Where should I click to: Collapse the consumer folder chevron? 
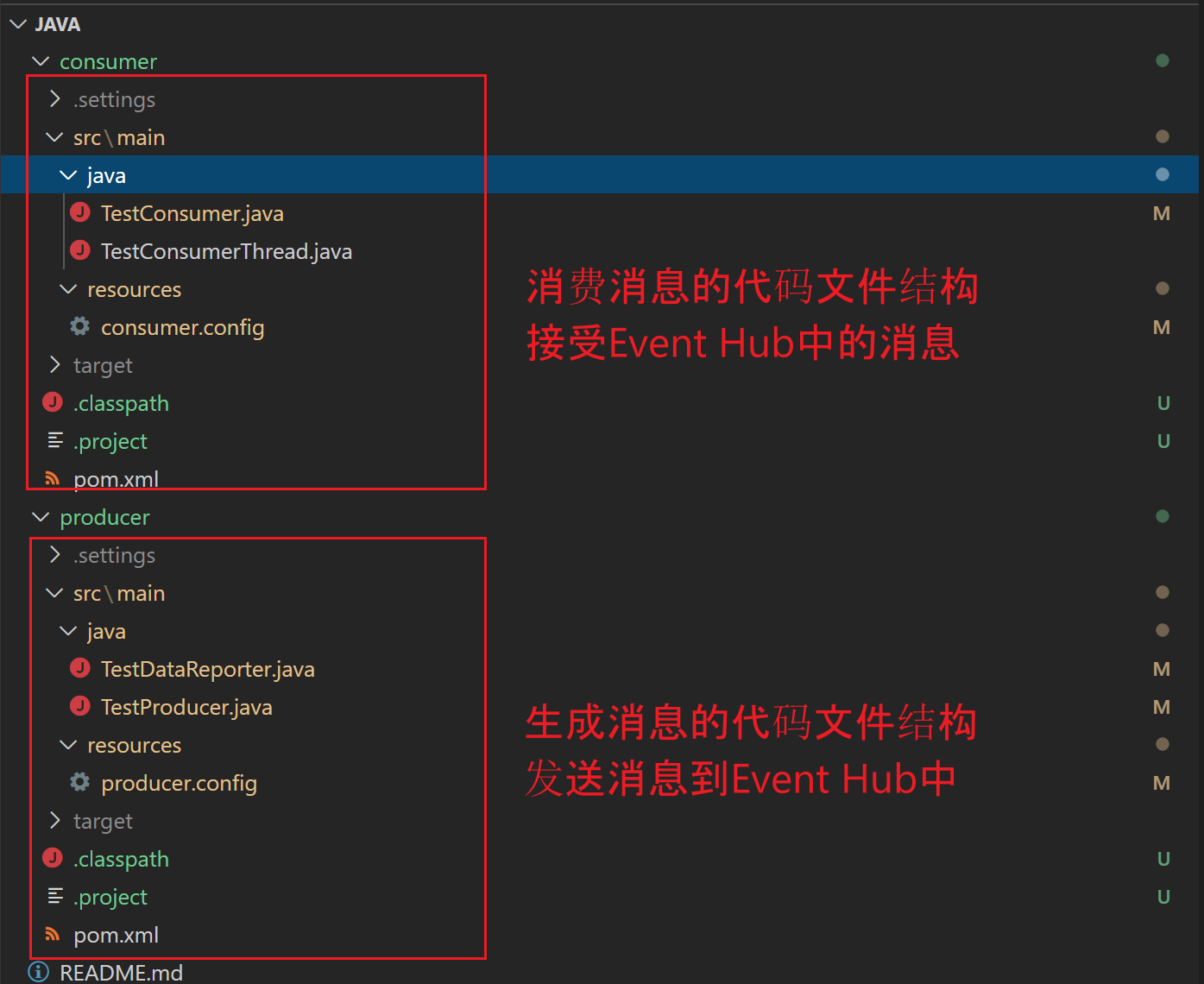pos(40,61)
